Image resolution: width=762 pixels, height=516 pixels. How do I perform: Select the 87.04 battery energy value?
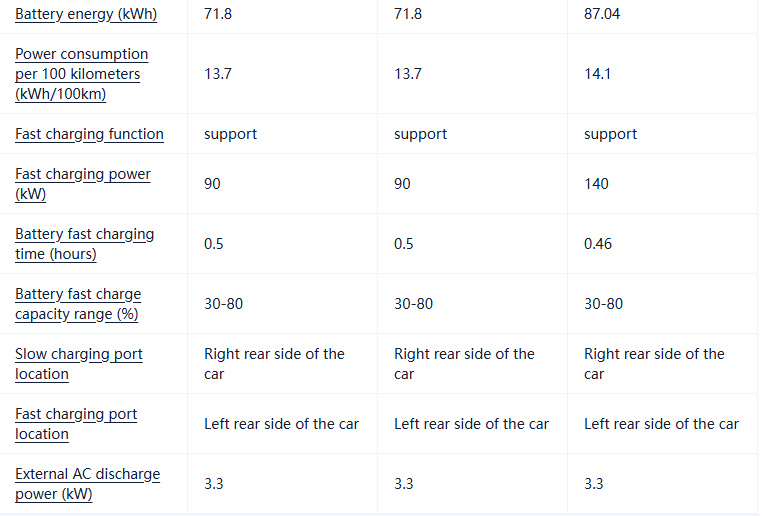pos(602,15)
